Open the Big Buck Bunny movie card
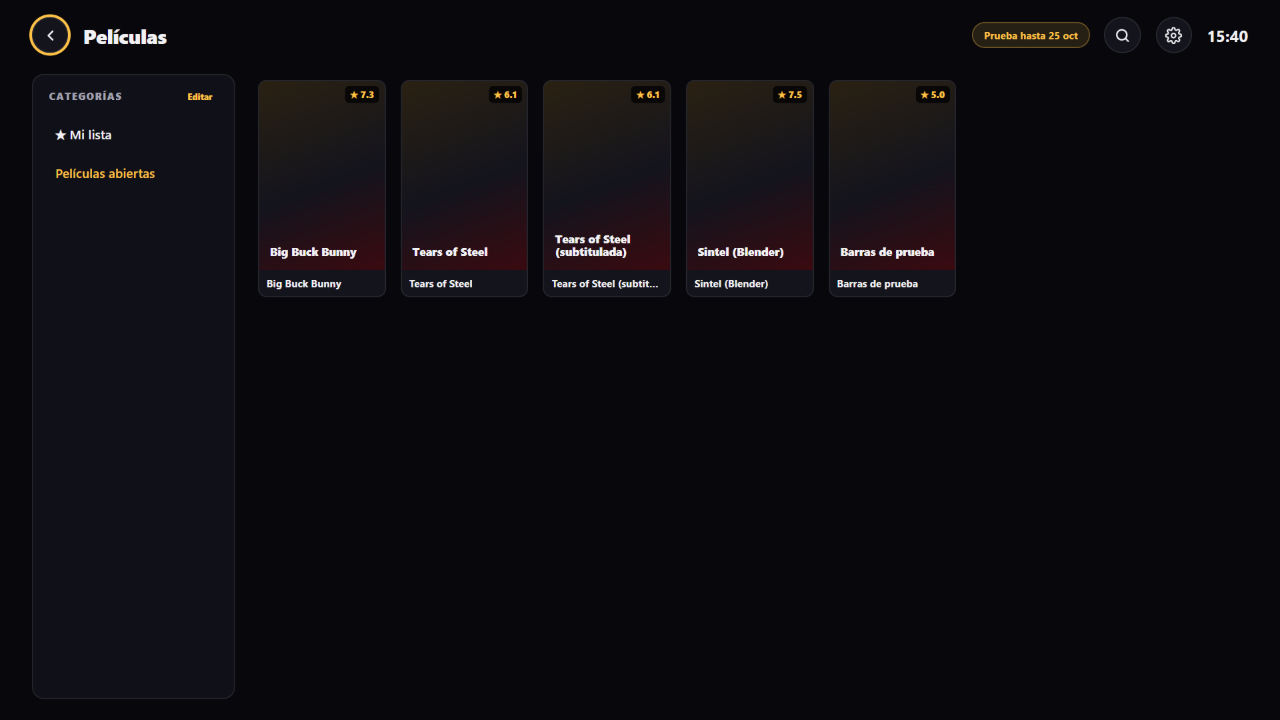This screenshot has height=720, width=1280. point(322,189)
